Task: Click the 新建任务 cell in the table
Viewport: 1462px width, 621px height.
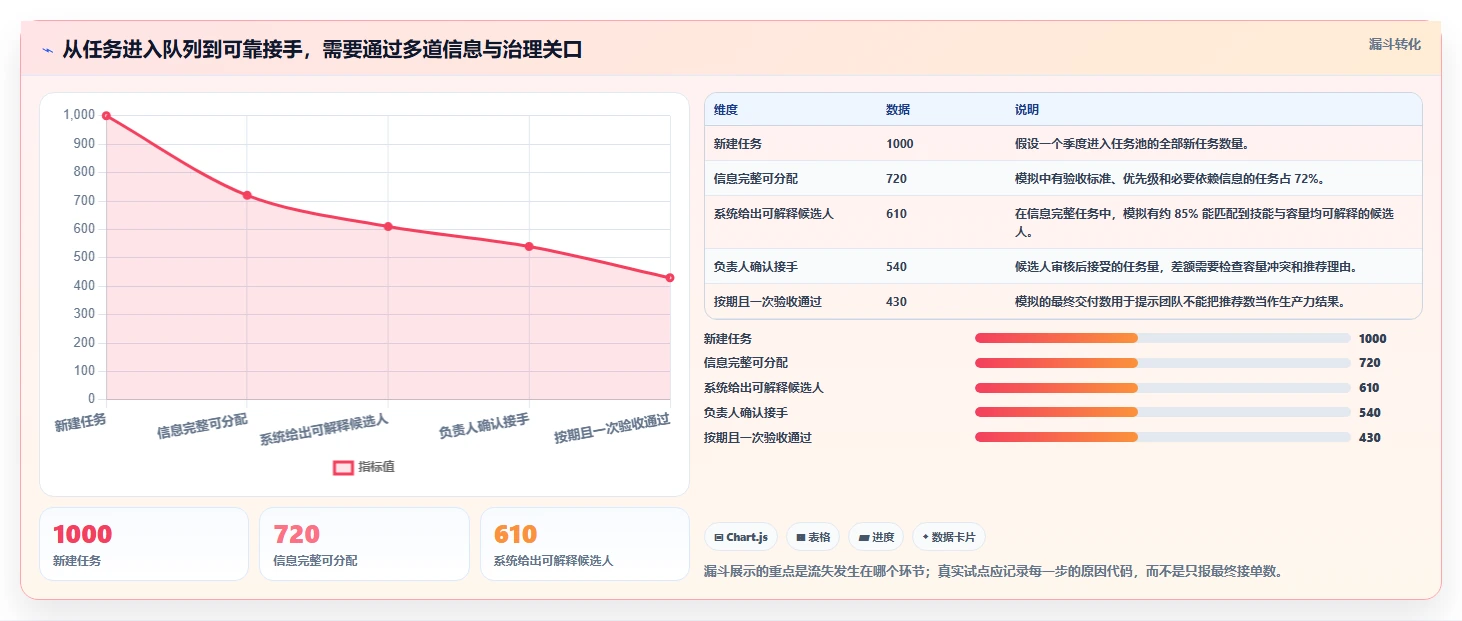Action: (x=738, y=143)
